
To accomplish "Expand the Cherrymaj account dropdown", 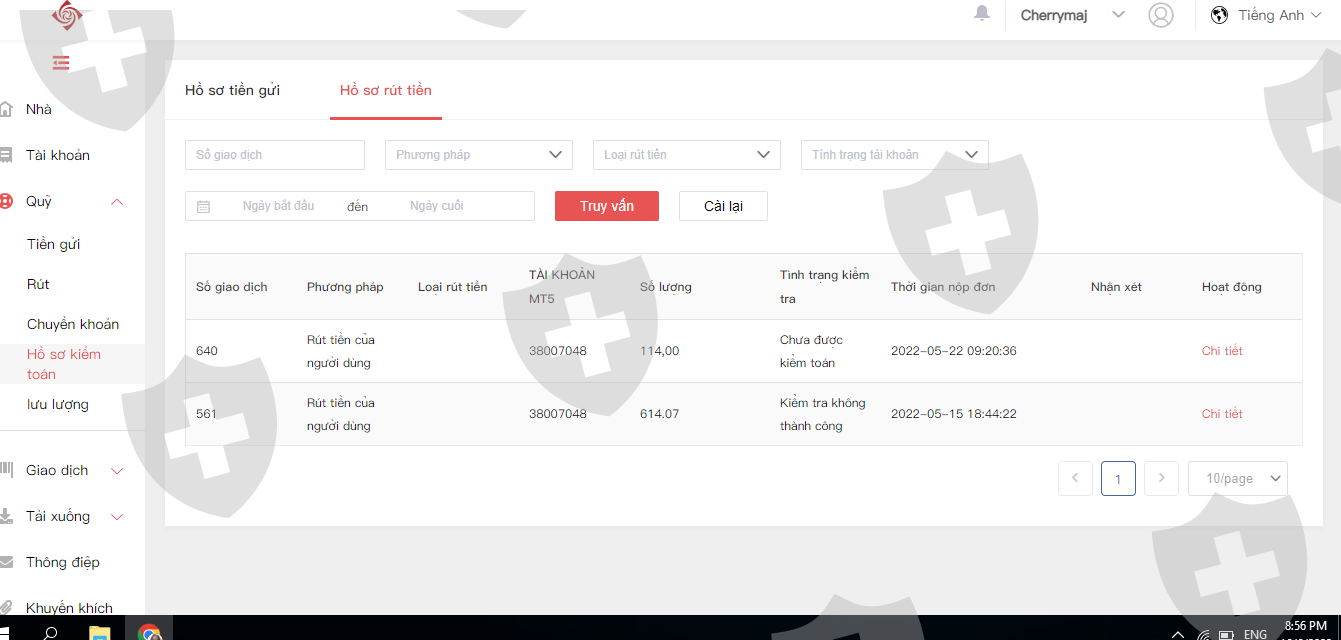I will (1118, 15).
